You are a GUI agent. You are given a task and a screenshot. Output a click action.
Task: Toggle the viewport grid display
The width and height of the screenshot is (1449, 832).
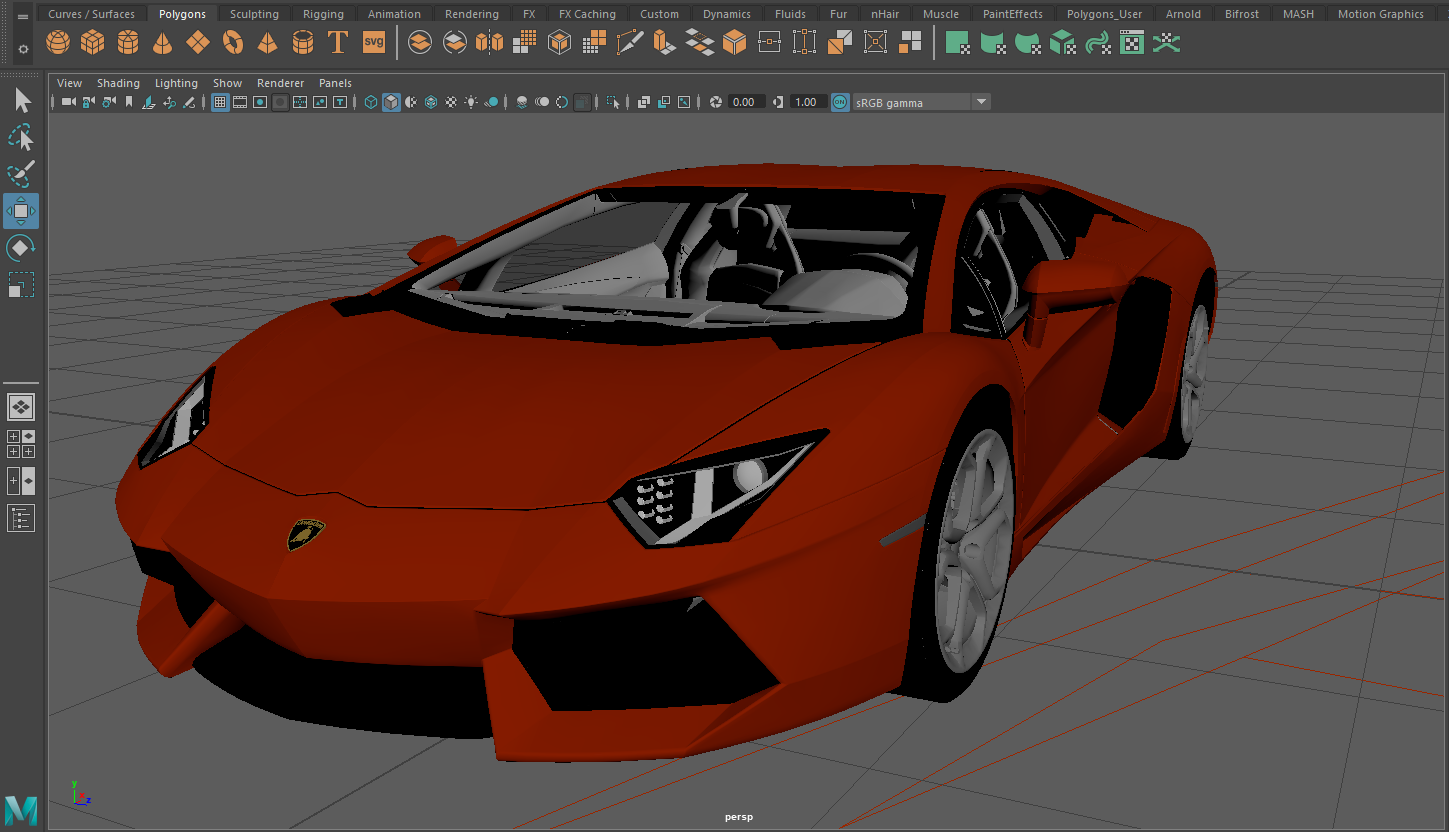220,102
